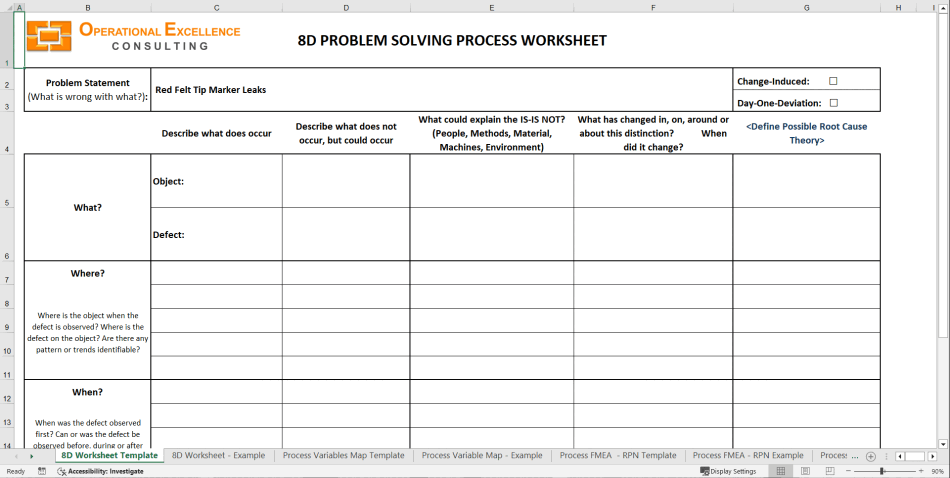Switch to Page Break Preview icon

pyautogui.click(x=829, y=471)
